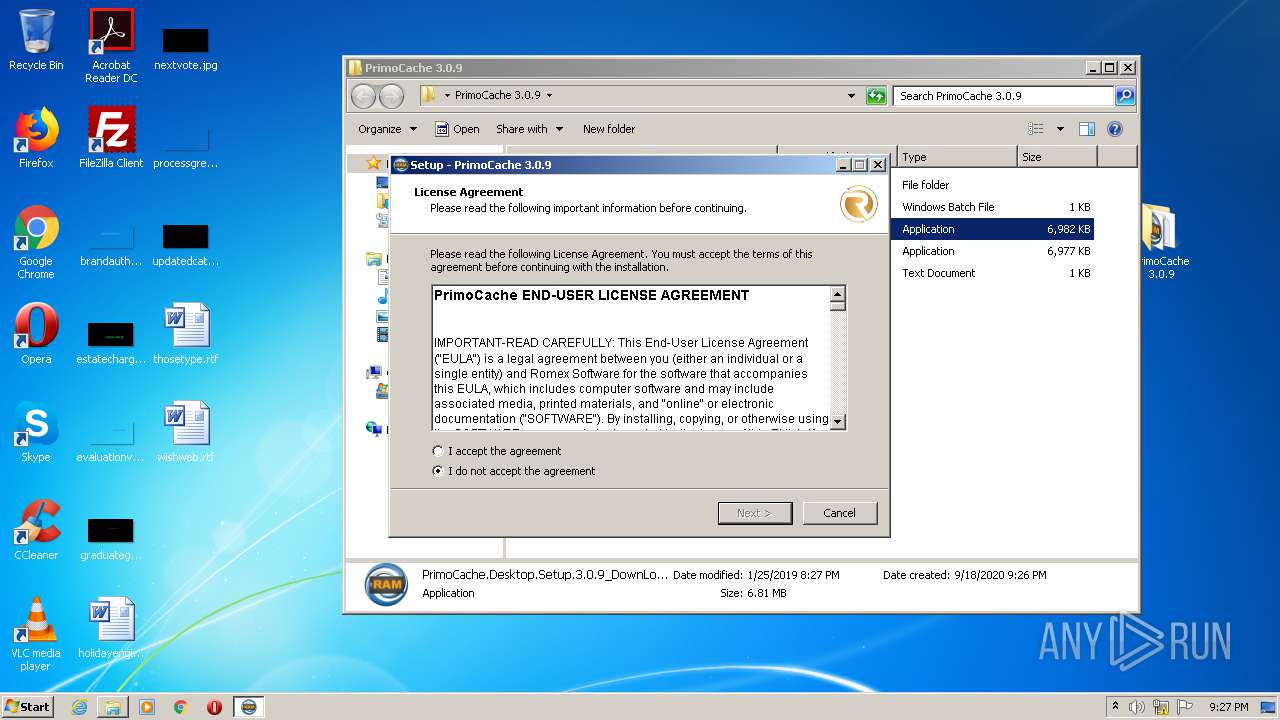
Task: Click Opera icon in taskbar
Action: pyautogui.click(x=214, y=707)
